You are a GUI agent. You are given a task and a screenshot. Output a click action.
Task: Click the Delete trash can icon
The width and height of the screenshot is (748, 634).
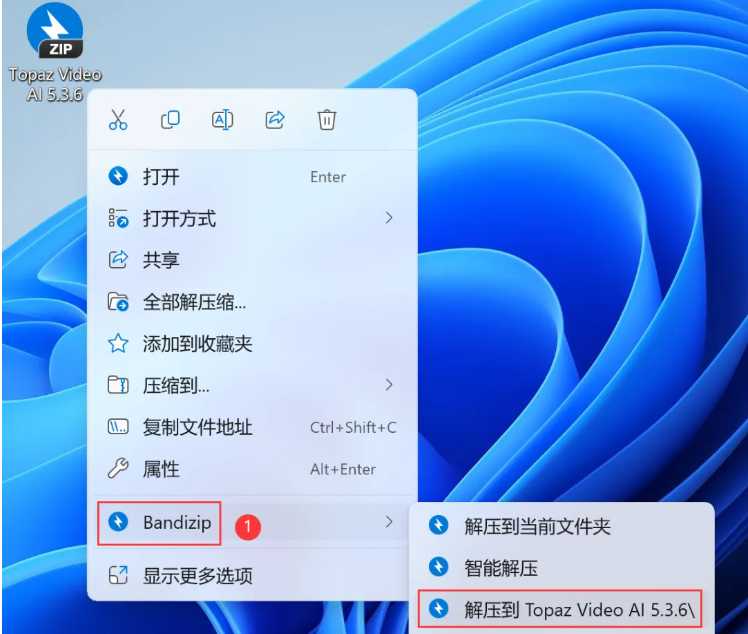(x=326, y=120)
